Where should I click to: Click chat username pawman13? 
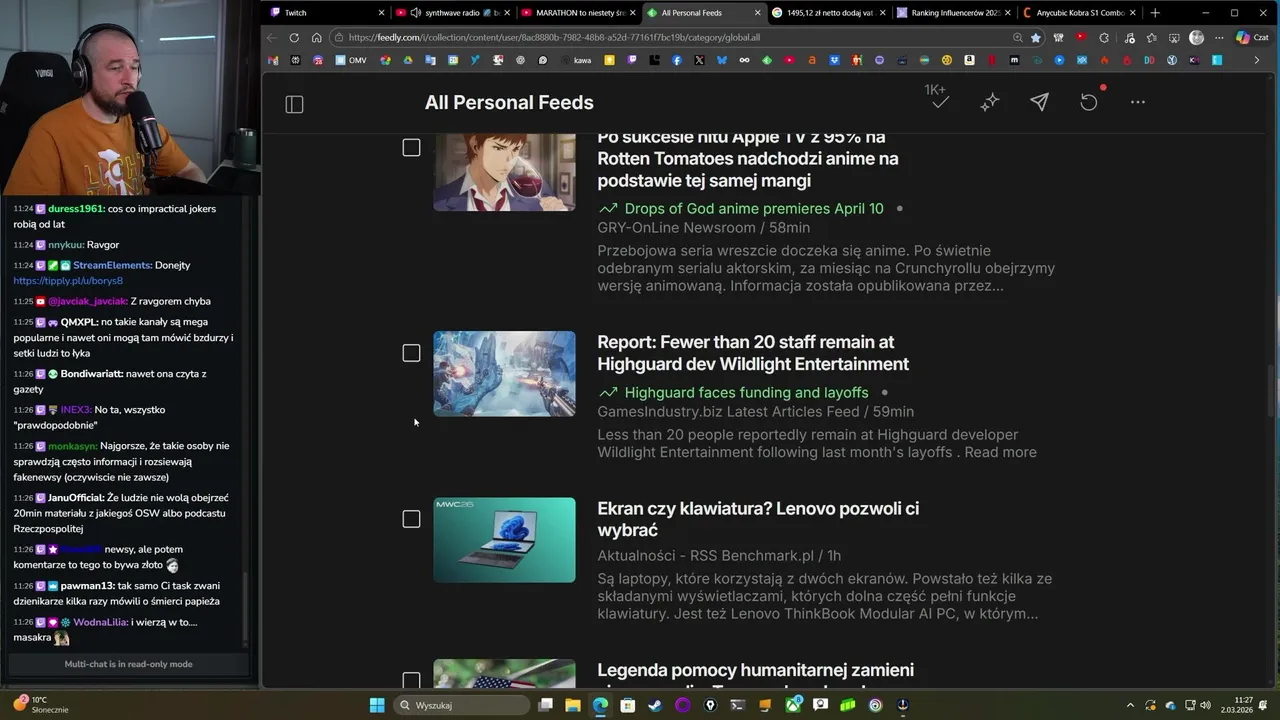click(x=88, y=586)
